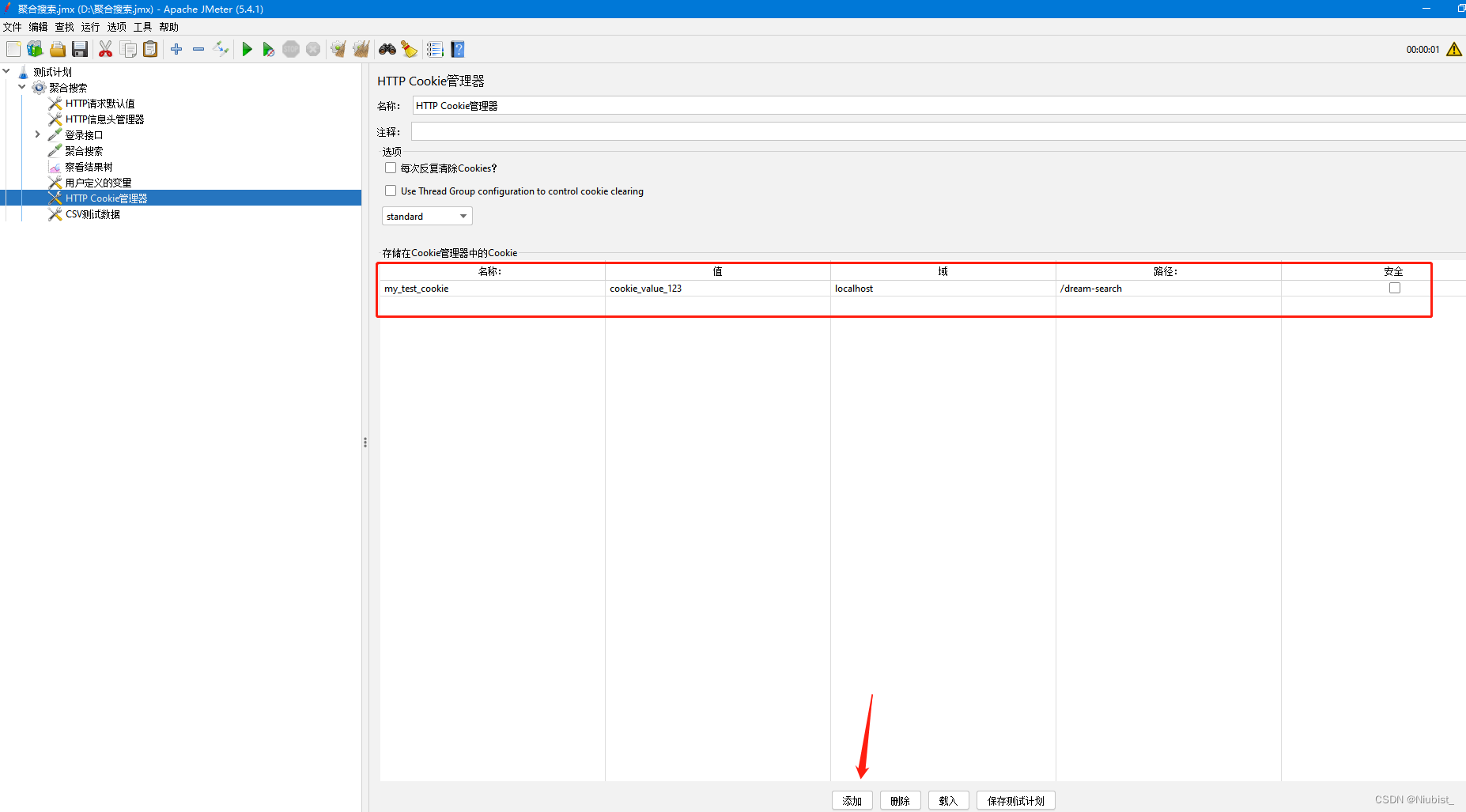Open the standard cookie policy dropdown

tap(427, 216)
